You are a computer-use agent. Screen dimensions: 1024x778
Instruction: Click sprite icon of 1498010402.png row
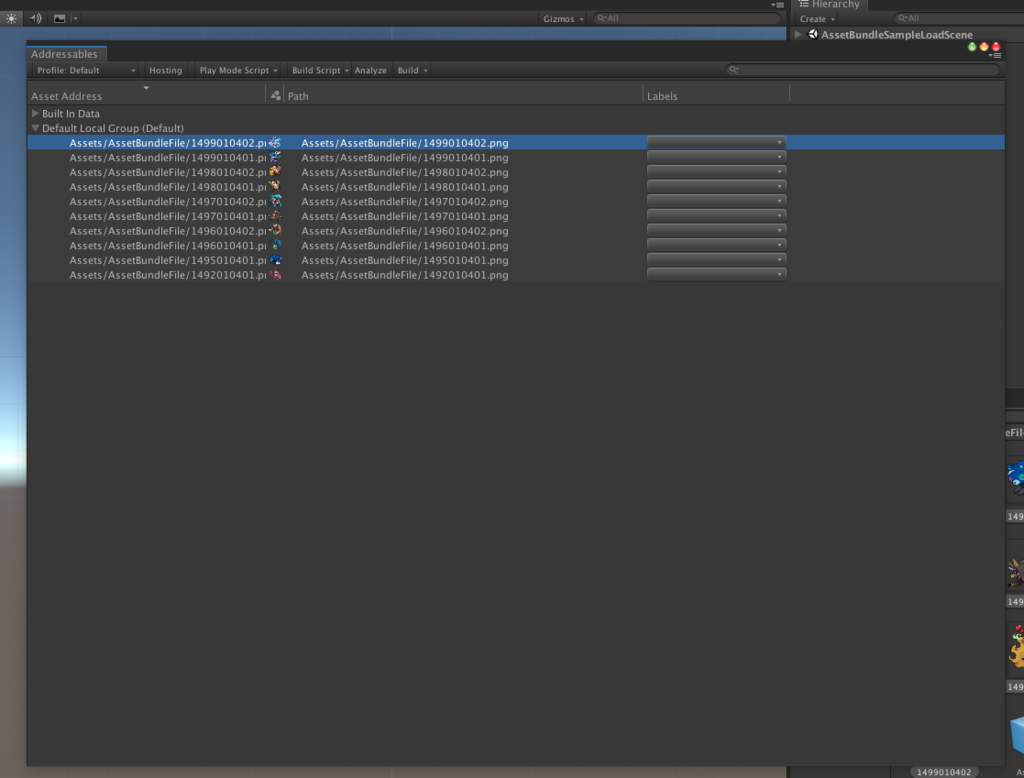[275, 172]
